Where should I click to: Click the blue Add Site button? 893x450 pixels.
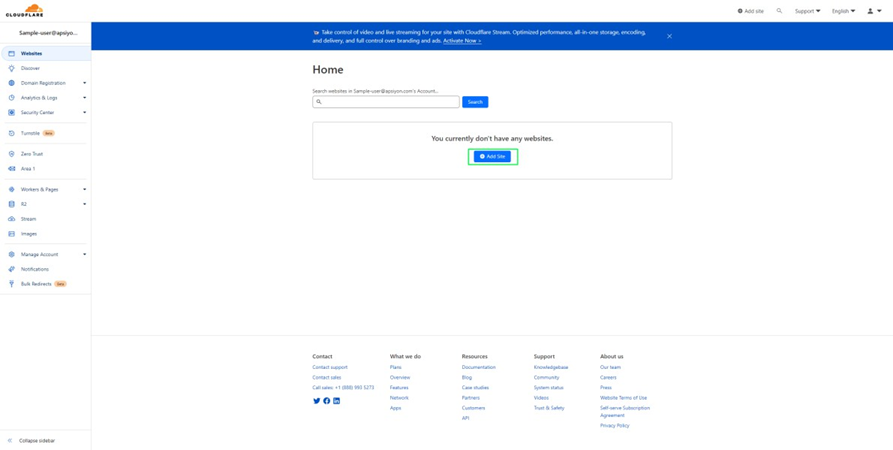click(x=492, y=157)
